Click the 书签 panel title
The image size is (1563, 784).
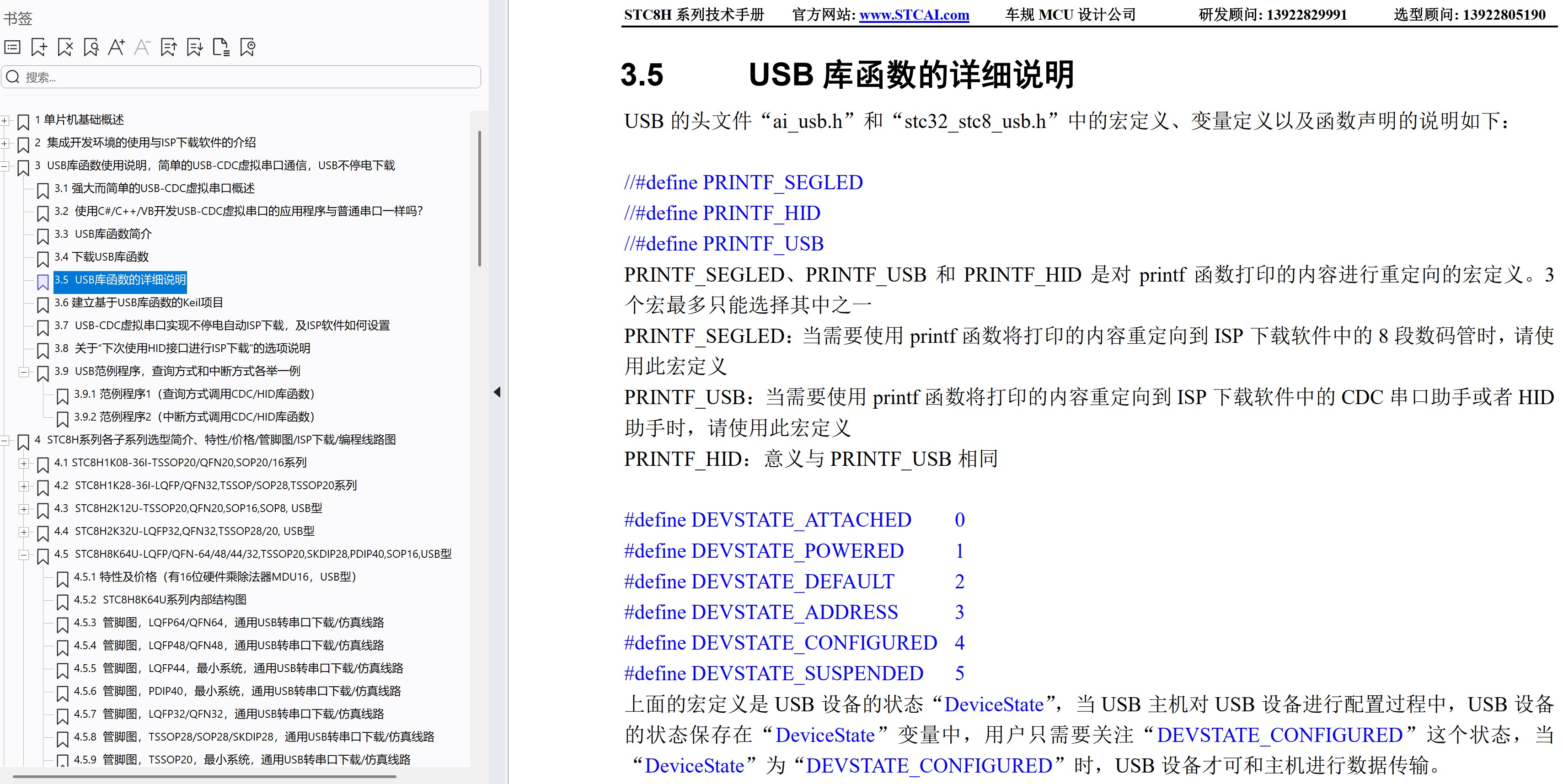(17, 18)
